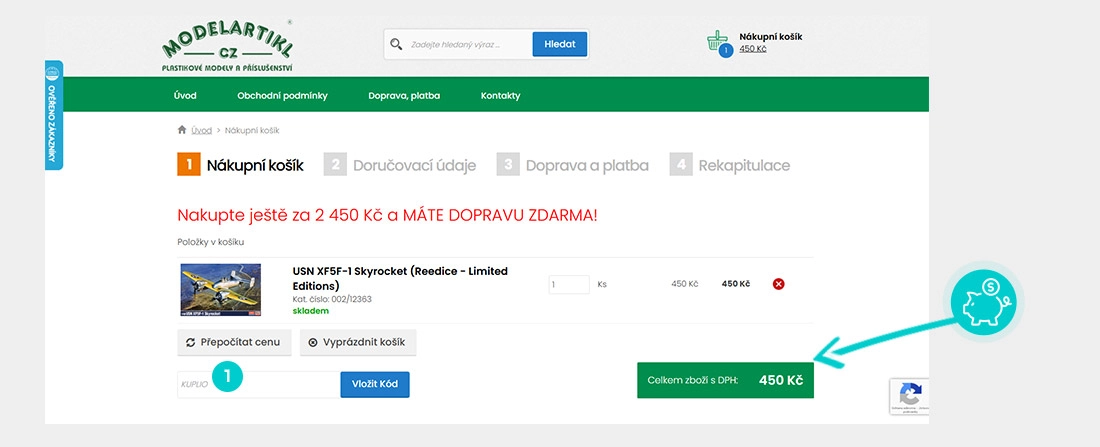Click the free shipping notice text
This screenshot has width=1100, height=447.
pyautogui.click(x=387, y=215)
